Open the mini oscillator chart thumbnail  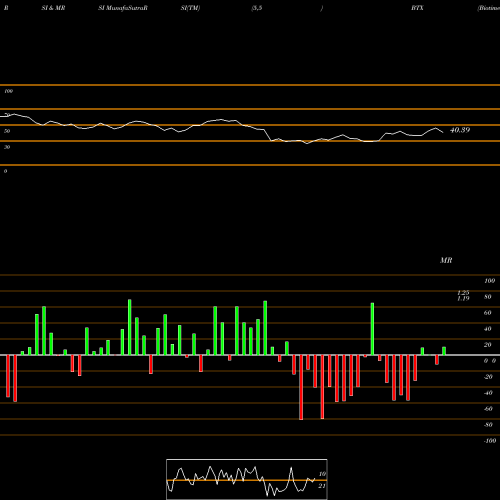click(247, 479)
